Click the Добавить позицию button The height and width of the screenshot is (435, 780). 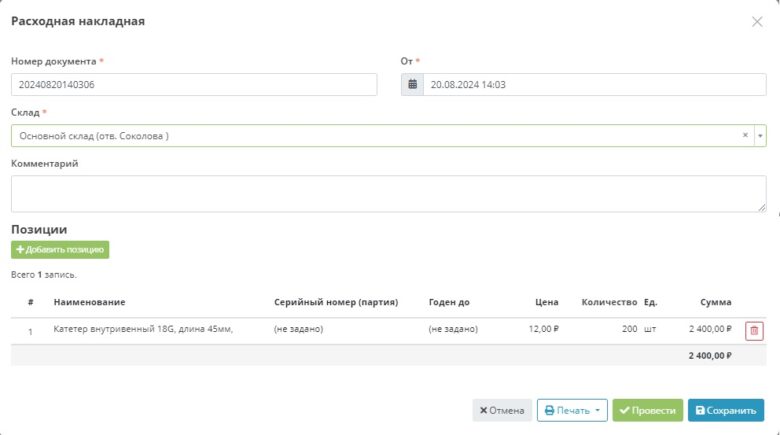pos(60,250)
